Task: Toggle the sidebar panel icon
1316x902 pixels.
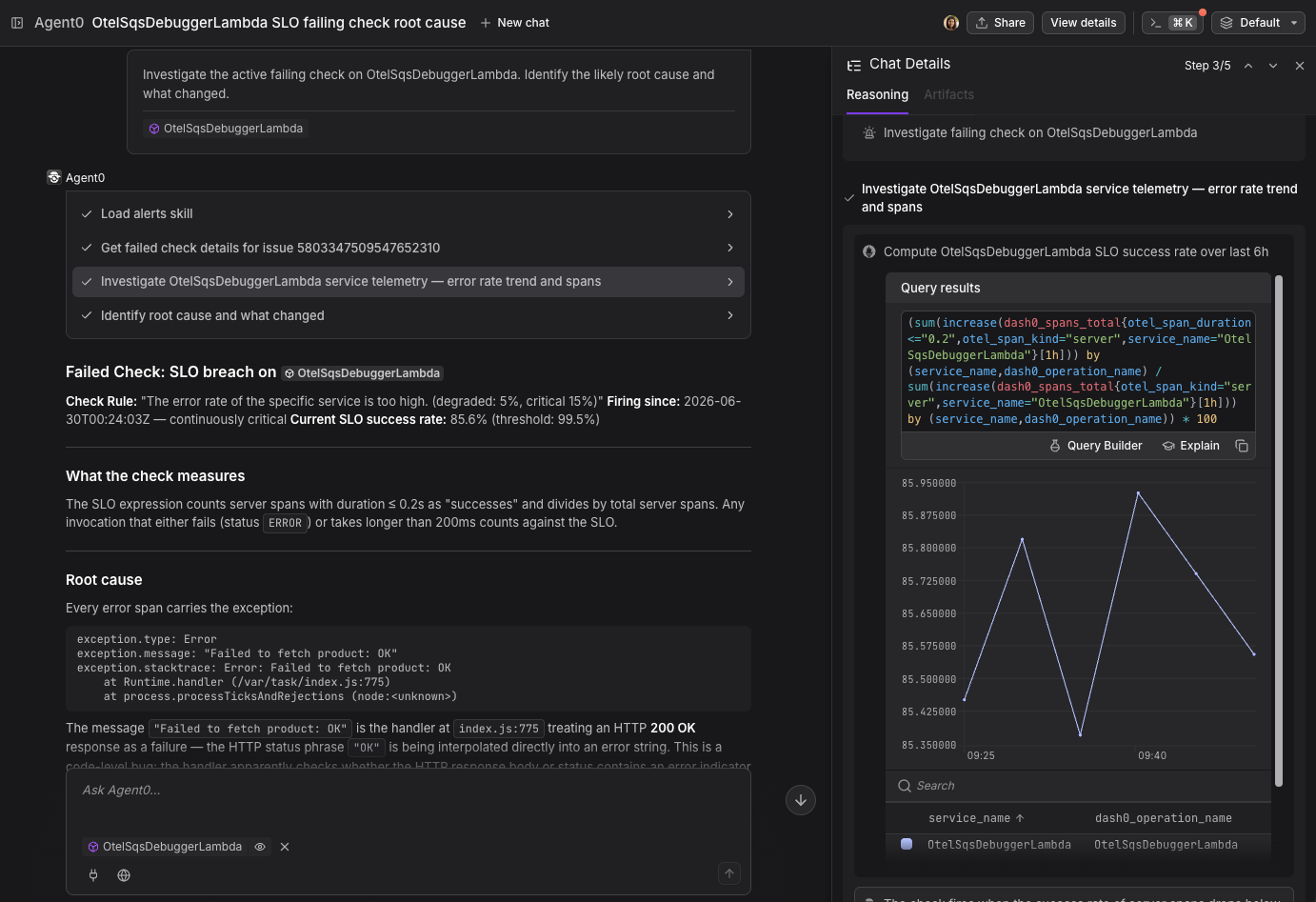Action: pyautogui.click(x=17, y=23)
